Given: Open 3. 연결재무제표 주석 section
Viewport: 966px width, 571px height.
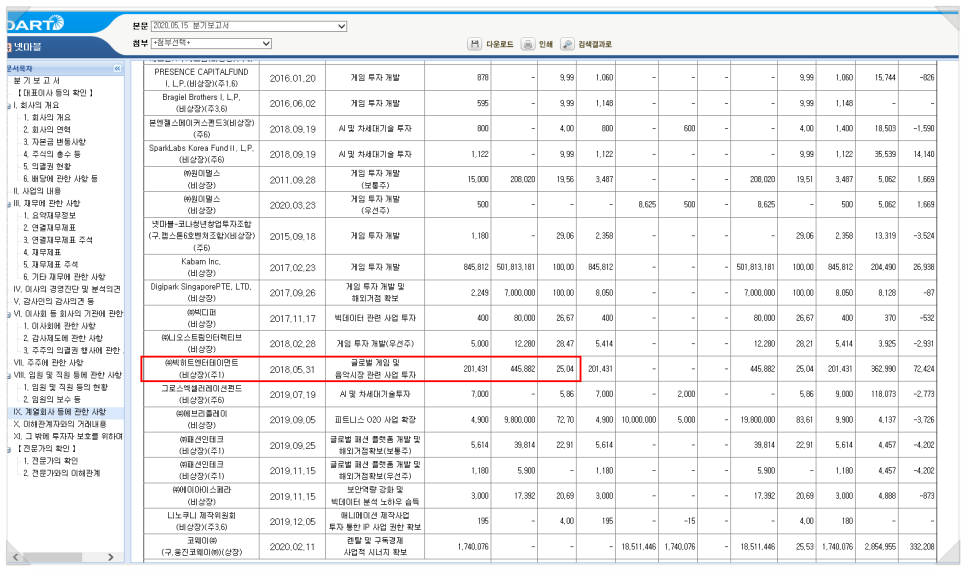Looking at the screenshot, I should [57, 240].
